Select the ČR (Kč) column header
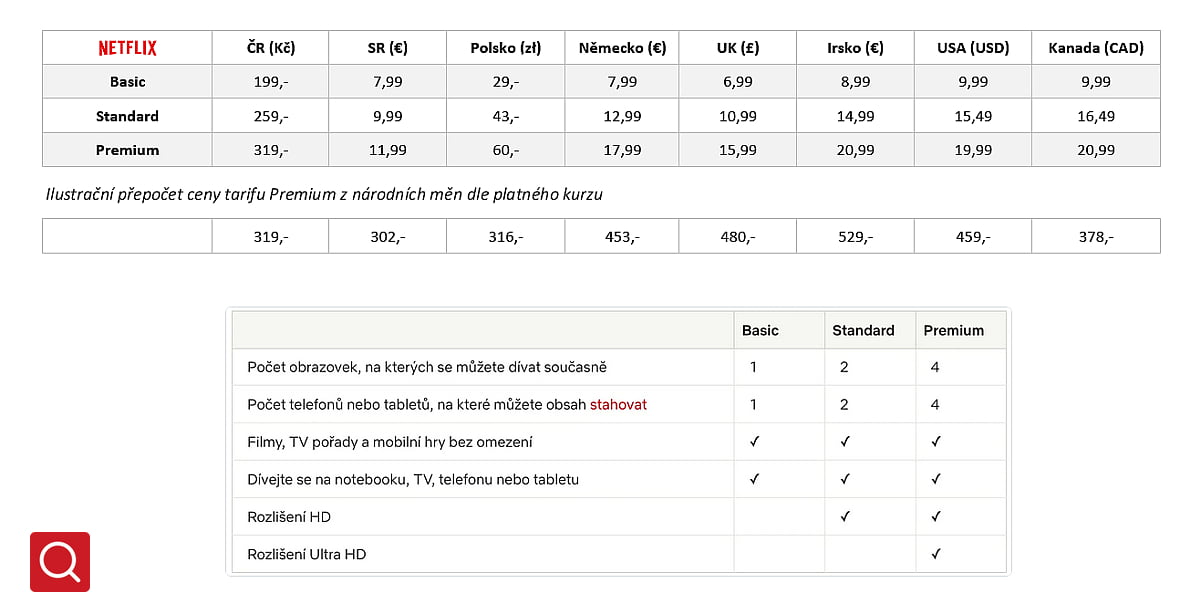This screenshot has width=1200, height=615. click(271, 48)
